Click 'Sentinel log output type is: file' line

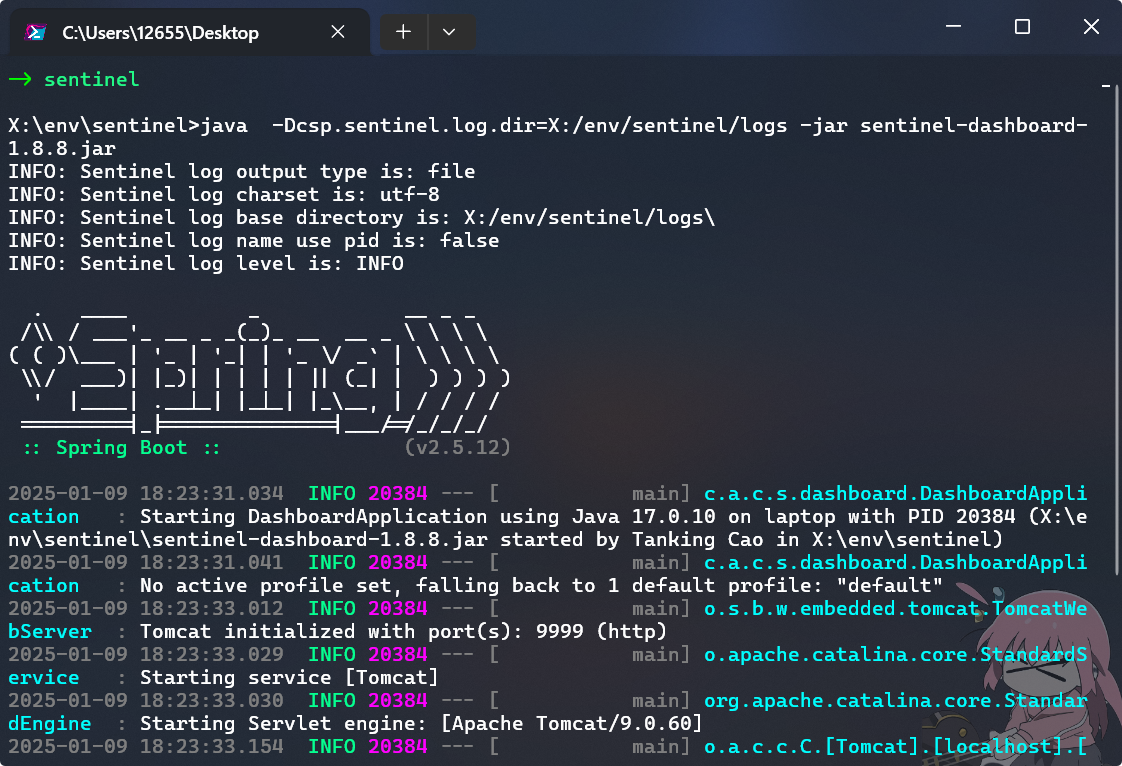242,172
